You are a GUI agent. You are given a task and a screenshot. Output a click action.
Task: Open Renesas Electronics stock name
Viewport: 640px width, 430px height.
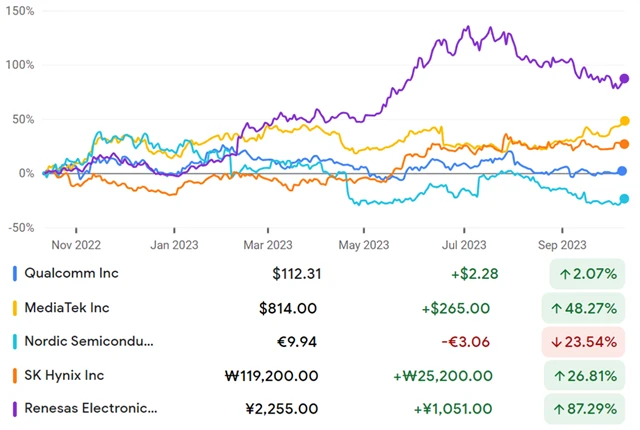point(91,408)
